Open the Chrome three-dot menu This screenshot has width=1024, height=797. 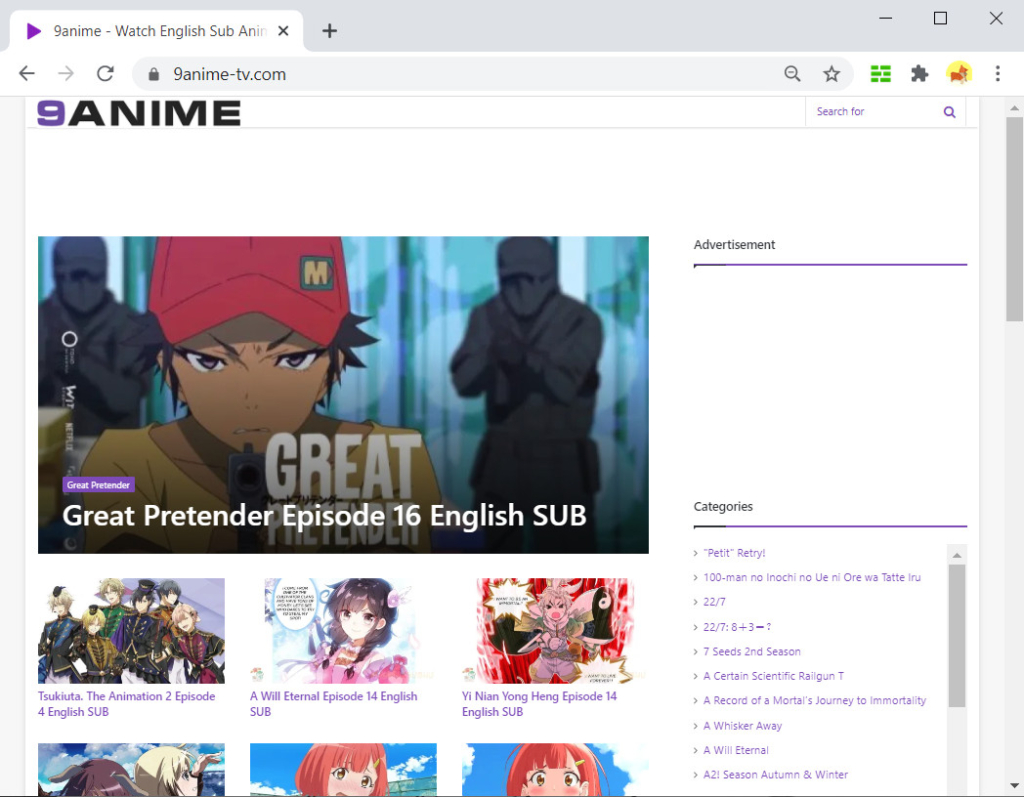pos(997,73)
